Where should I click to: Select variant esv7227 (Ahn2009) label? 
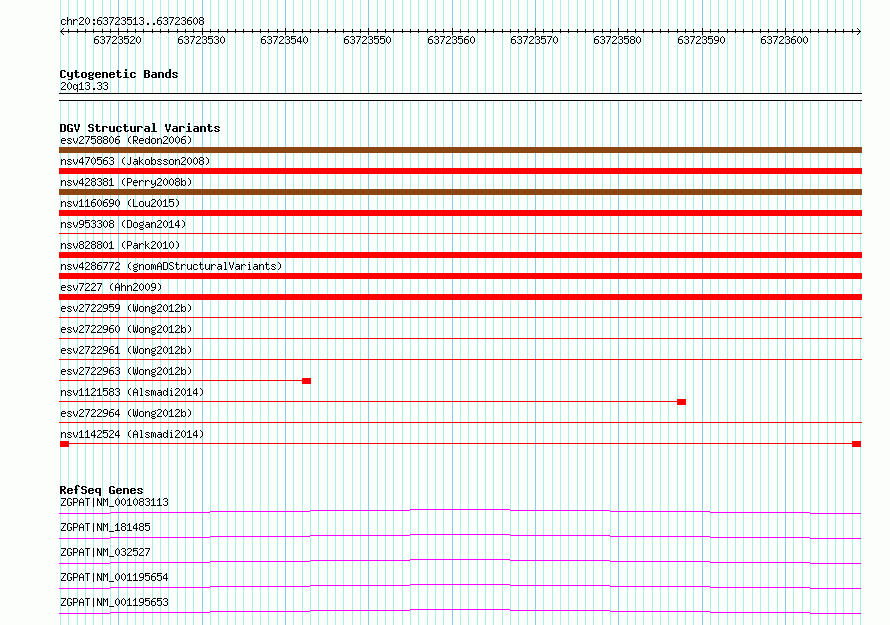pyautogui.click(x=111, y=287)
